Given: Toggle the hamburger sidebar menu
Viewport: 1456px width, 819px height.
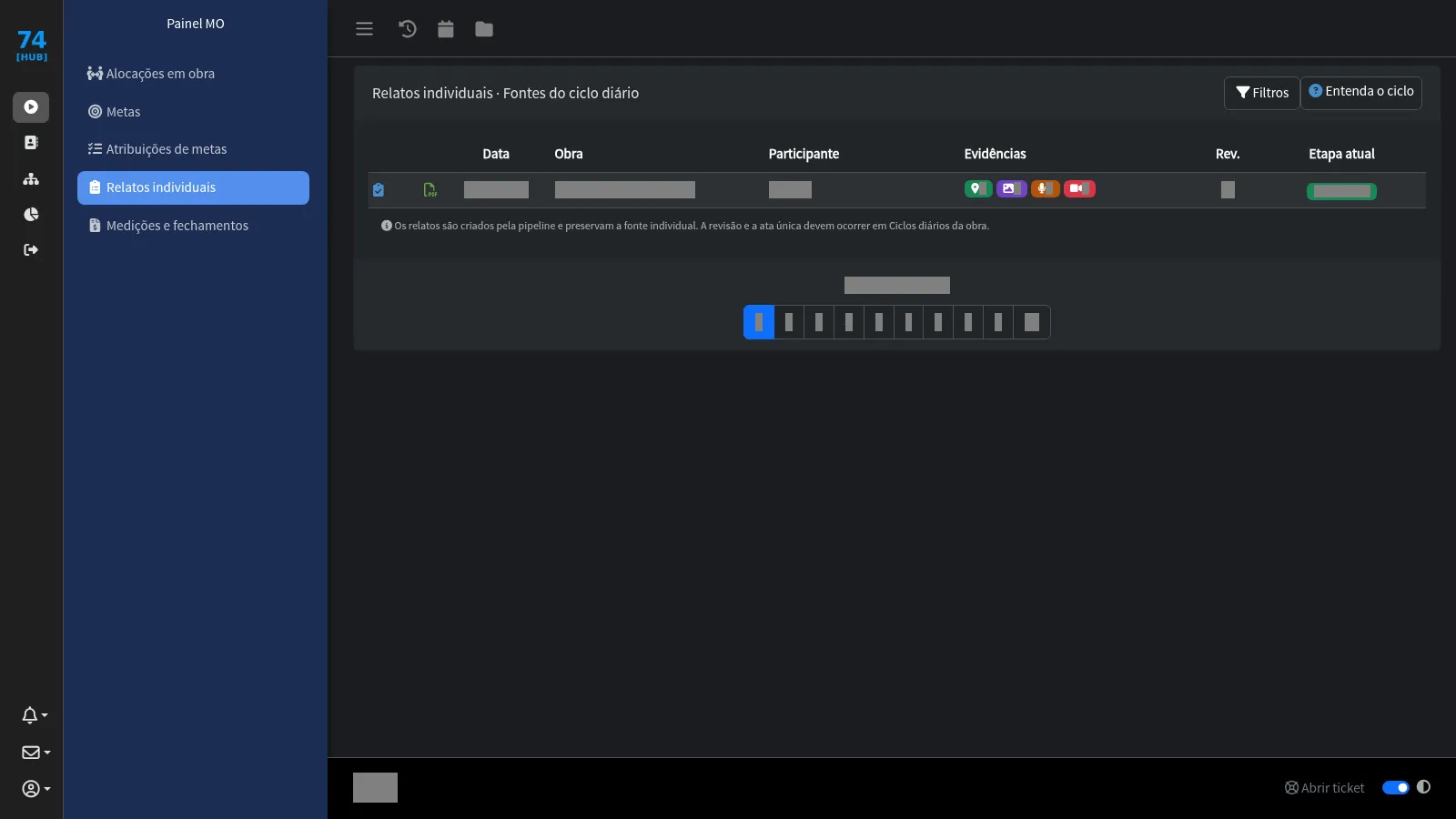Looking at the screenshot, I should [364, 29].
